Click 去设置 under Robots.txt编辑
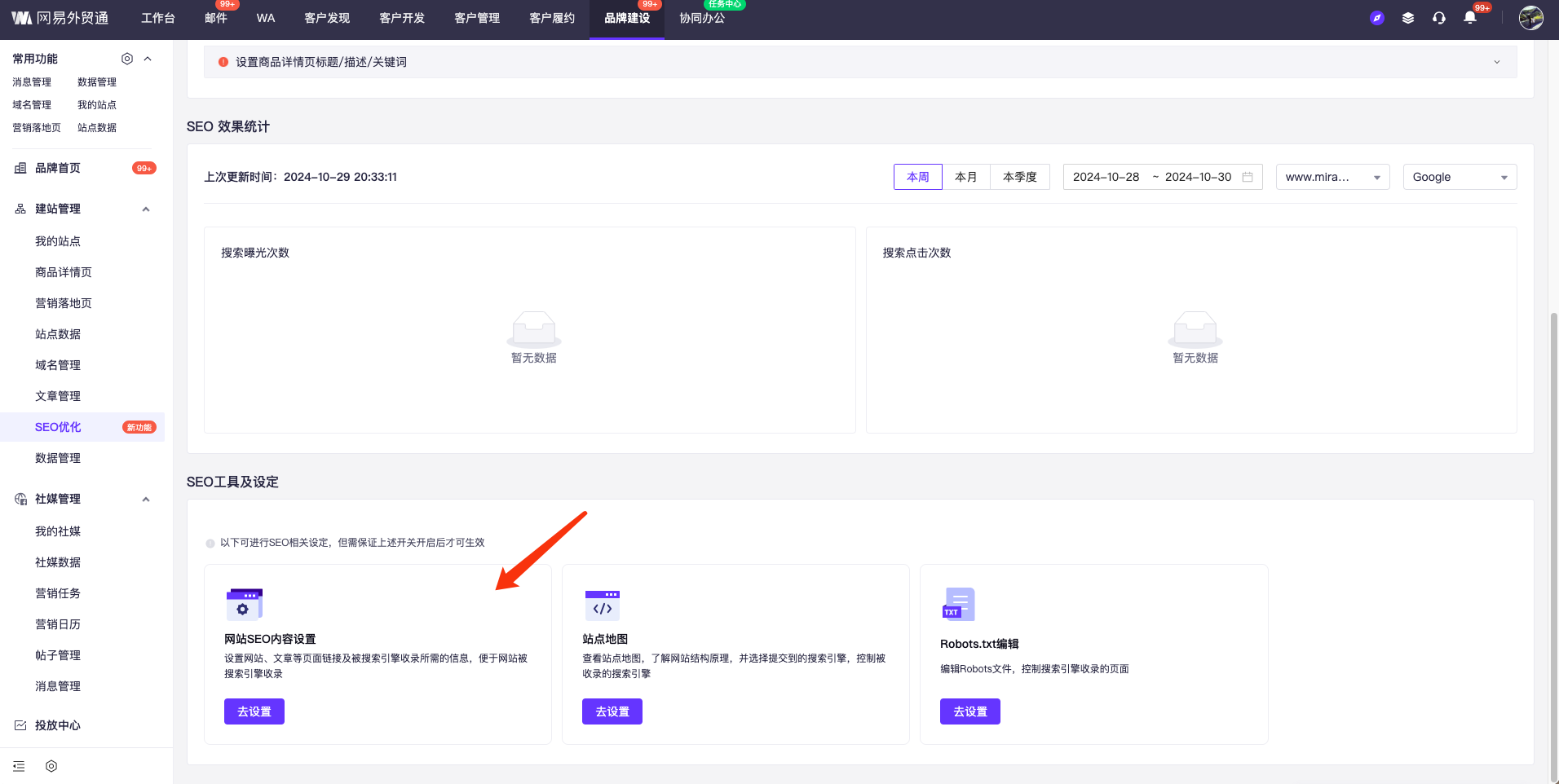Screen dimensions: 1559x784 tap(970, 711)
